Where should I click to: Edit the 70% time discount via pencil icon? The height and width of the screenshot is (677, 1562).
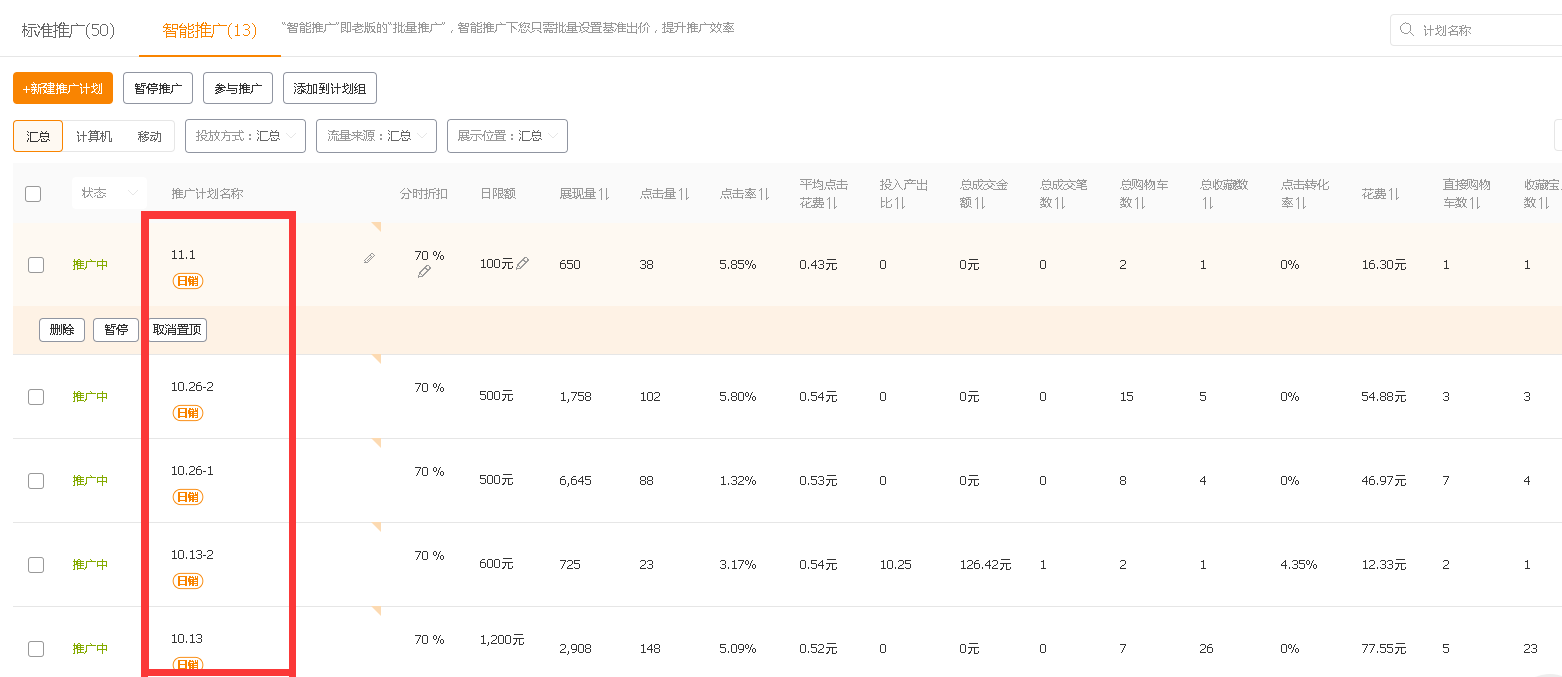[x=424, y=272]
